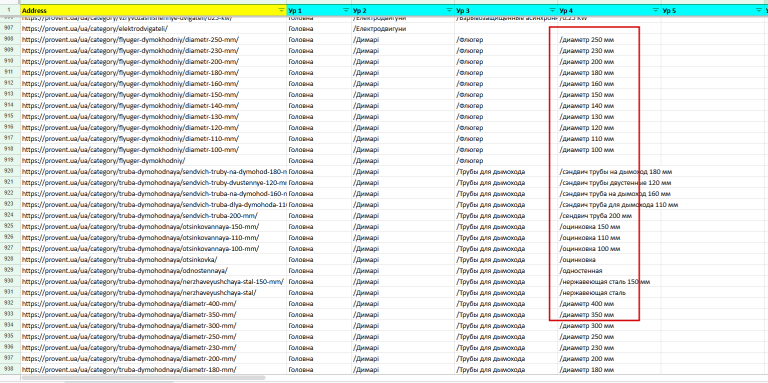
Task: Open the Ур 1 column filter dropdown
Action: [x=346, y=10]
